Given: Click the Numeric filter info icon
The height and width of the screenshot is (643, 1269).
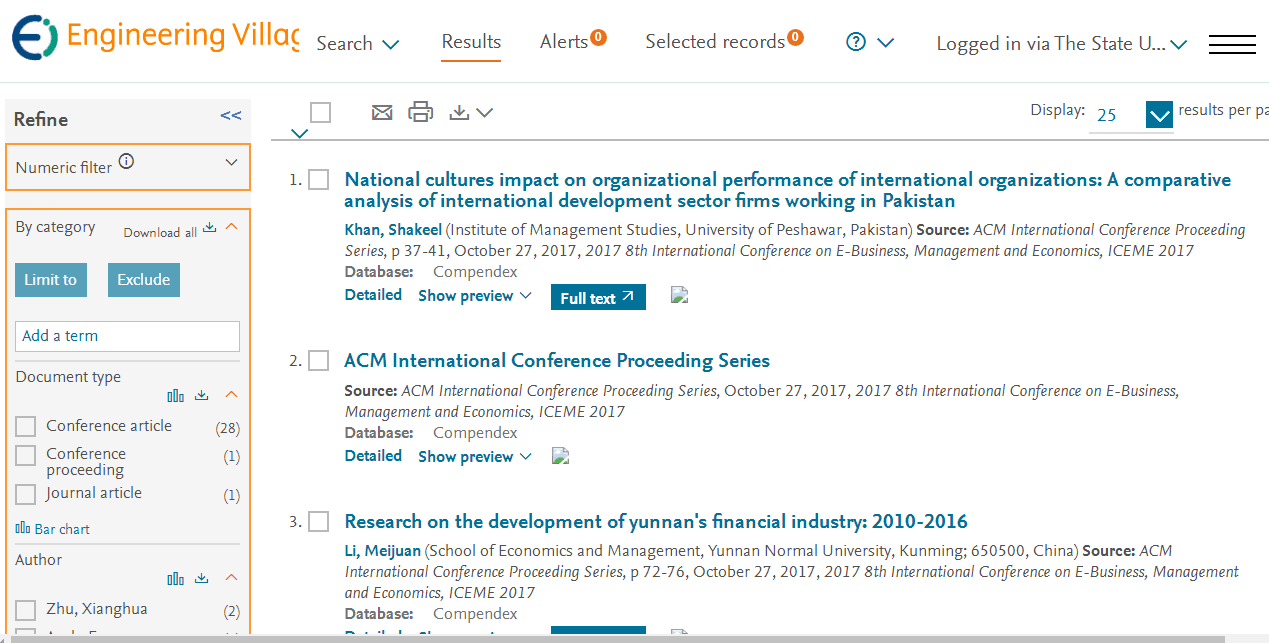Looking at the screenshot, I should coord(127,161).
